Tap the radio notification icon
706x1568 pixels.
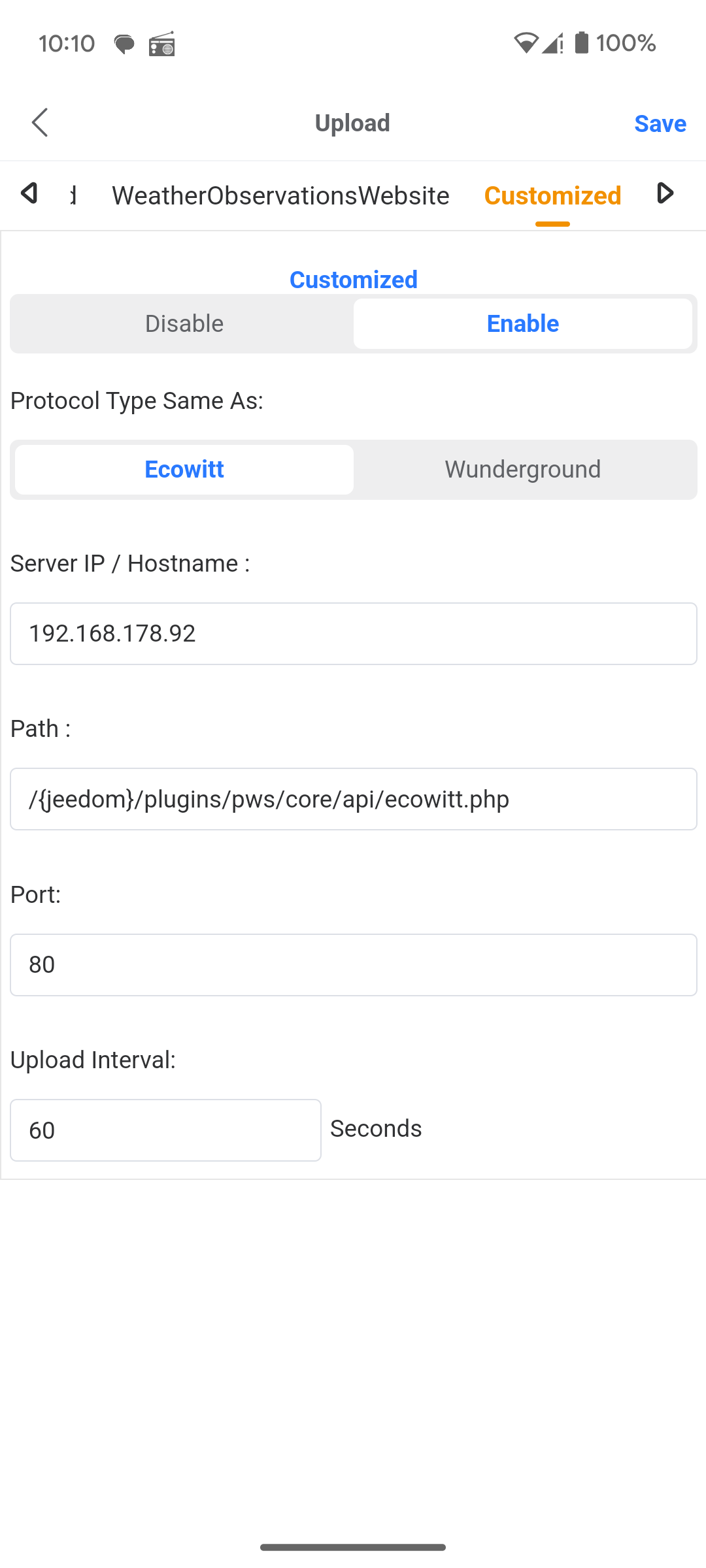(161, 44)
